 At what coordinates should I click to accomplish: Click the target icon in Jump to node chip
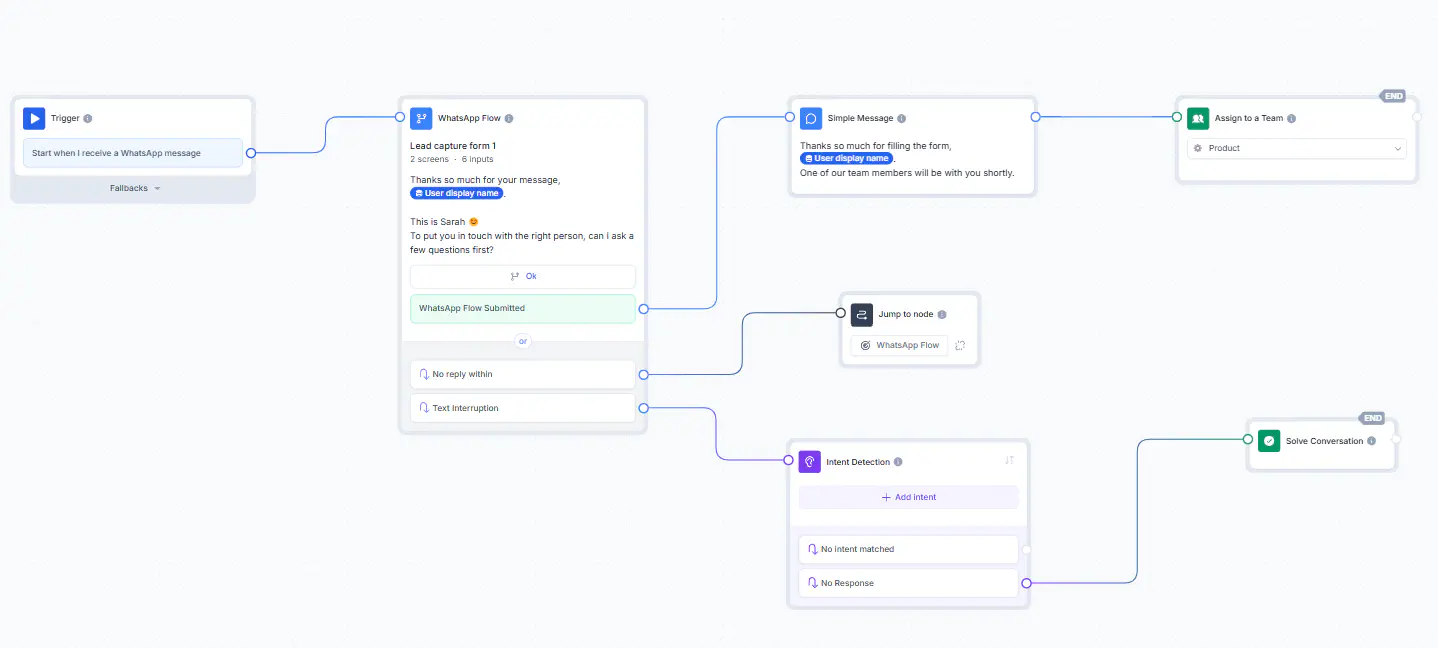(866, 345)
